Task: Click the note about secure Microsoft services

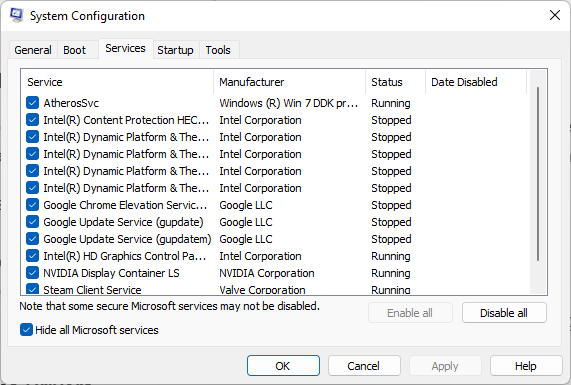Action: point(170,306)
